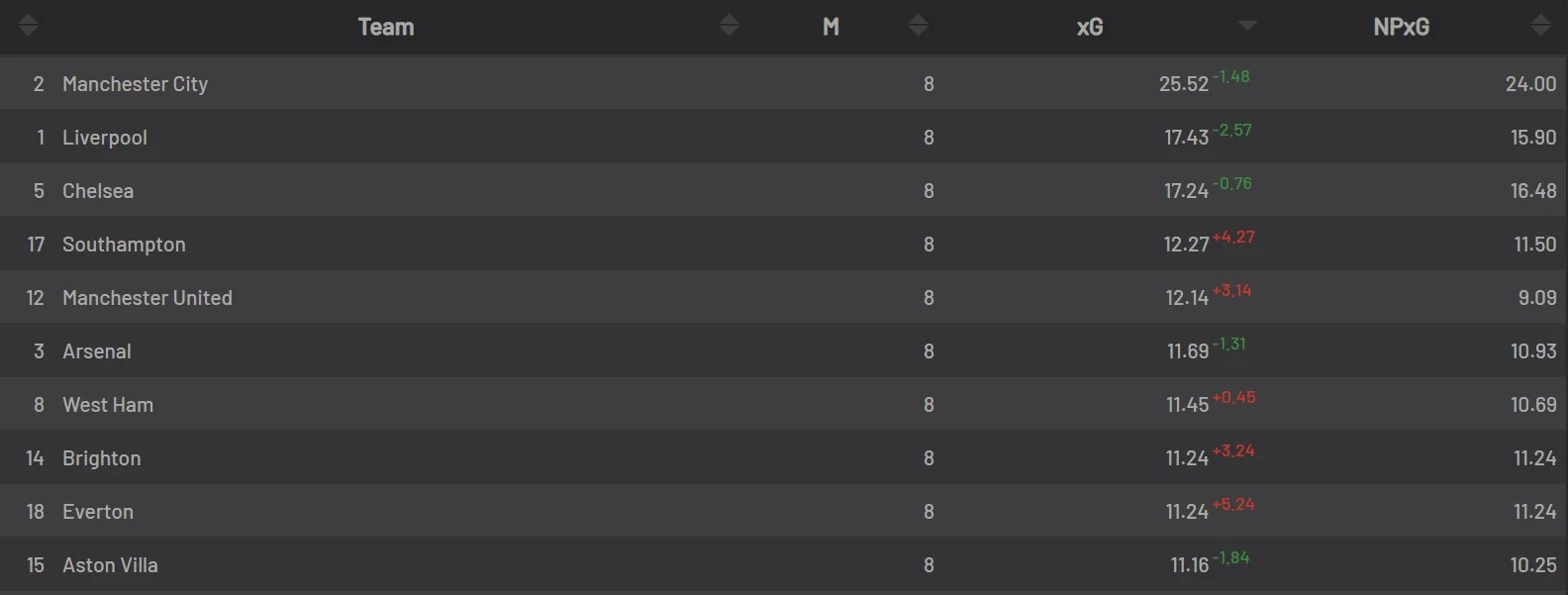The height and width of the screenshot is (595, 1568).
Task: Click the xG column header label
Action: click(1090, 27)
